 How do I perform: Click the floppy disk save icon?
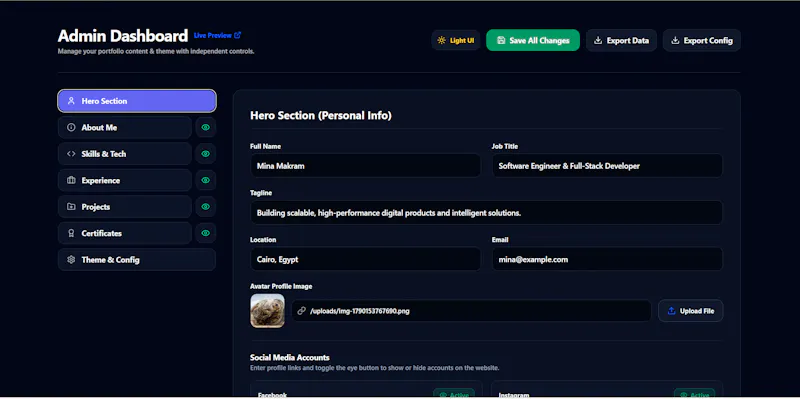501,40
